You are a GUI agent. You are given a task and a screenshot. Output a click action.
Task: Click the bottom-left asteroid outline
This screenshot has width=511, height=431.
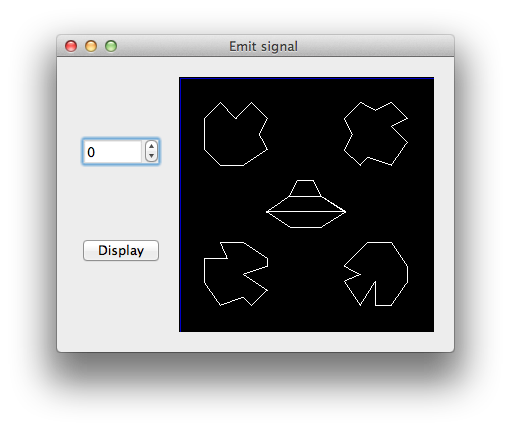235,274
